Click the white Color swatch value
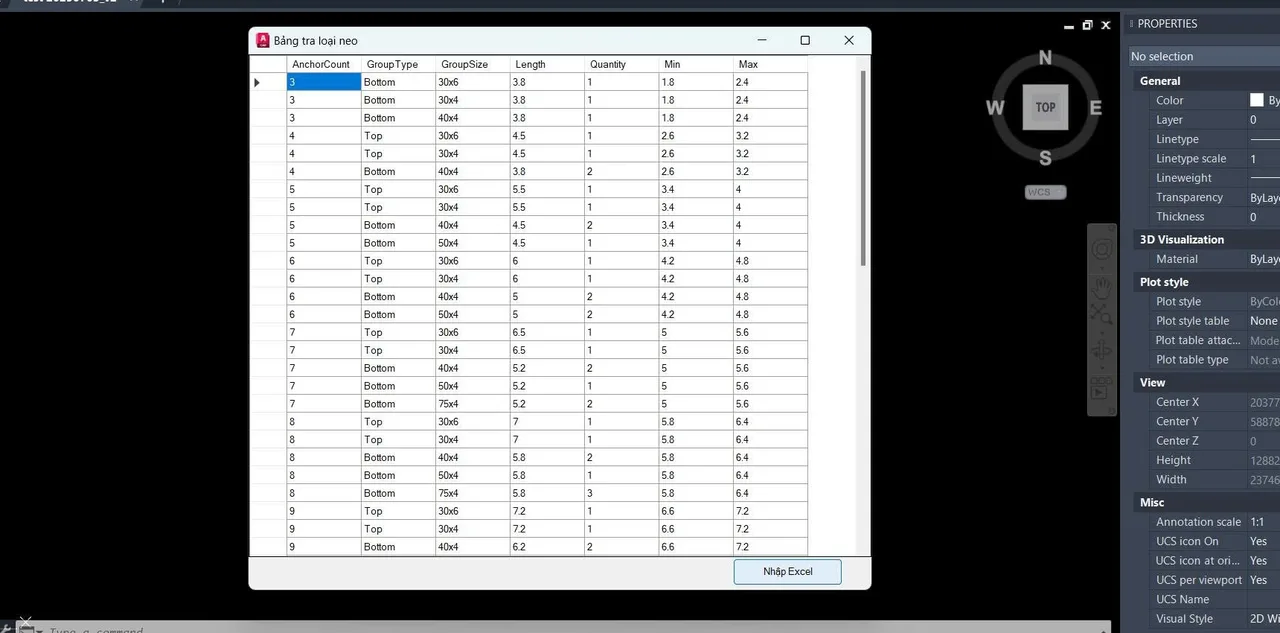Screen dimensions: 1280x633 point(1257,100)
